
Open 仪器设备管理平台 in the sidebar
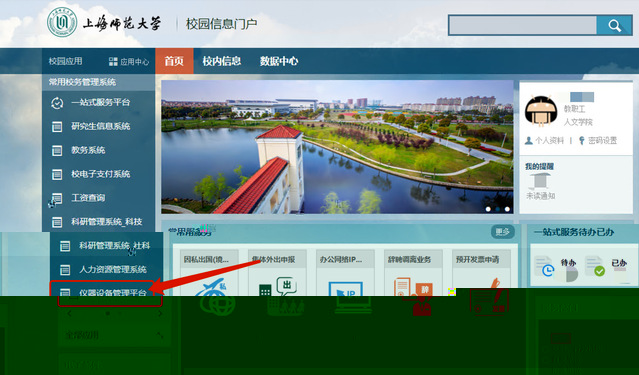coord(107,293)
